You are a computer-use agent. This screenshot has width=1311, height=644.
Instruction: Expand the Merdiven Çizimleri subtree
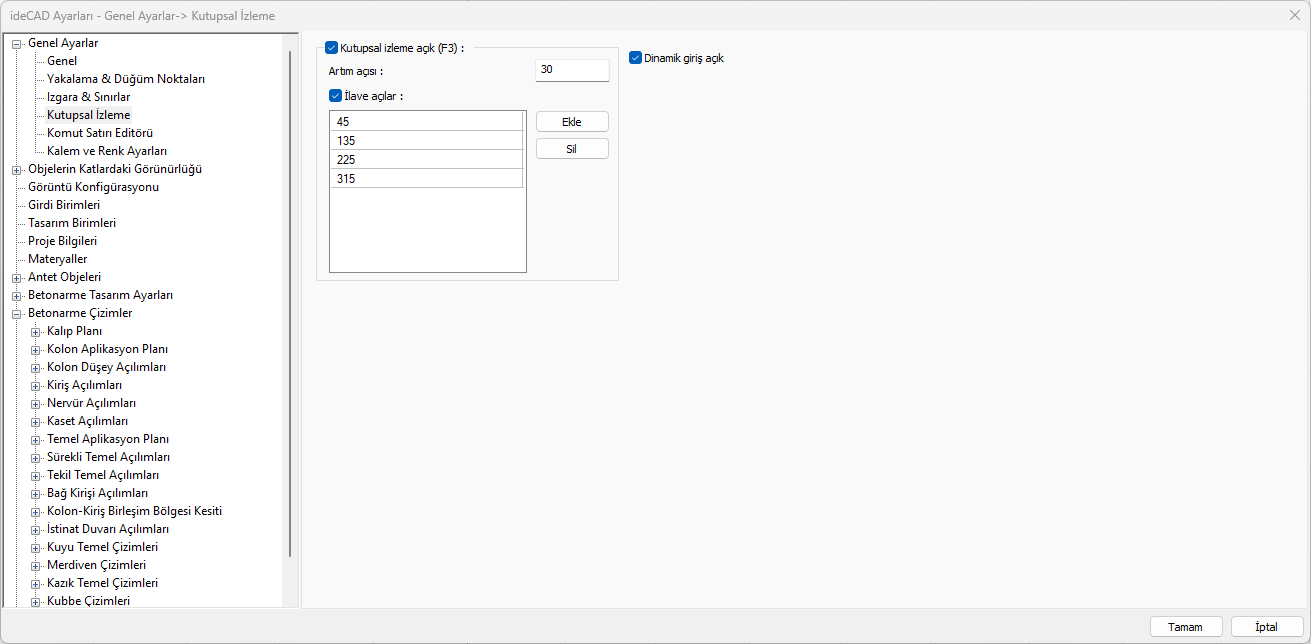coord(36,565)
